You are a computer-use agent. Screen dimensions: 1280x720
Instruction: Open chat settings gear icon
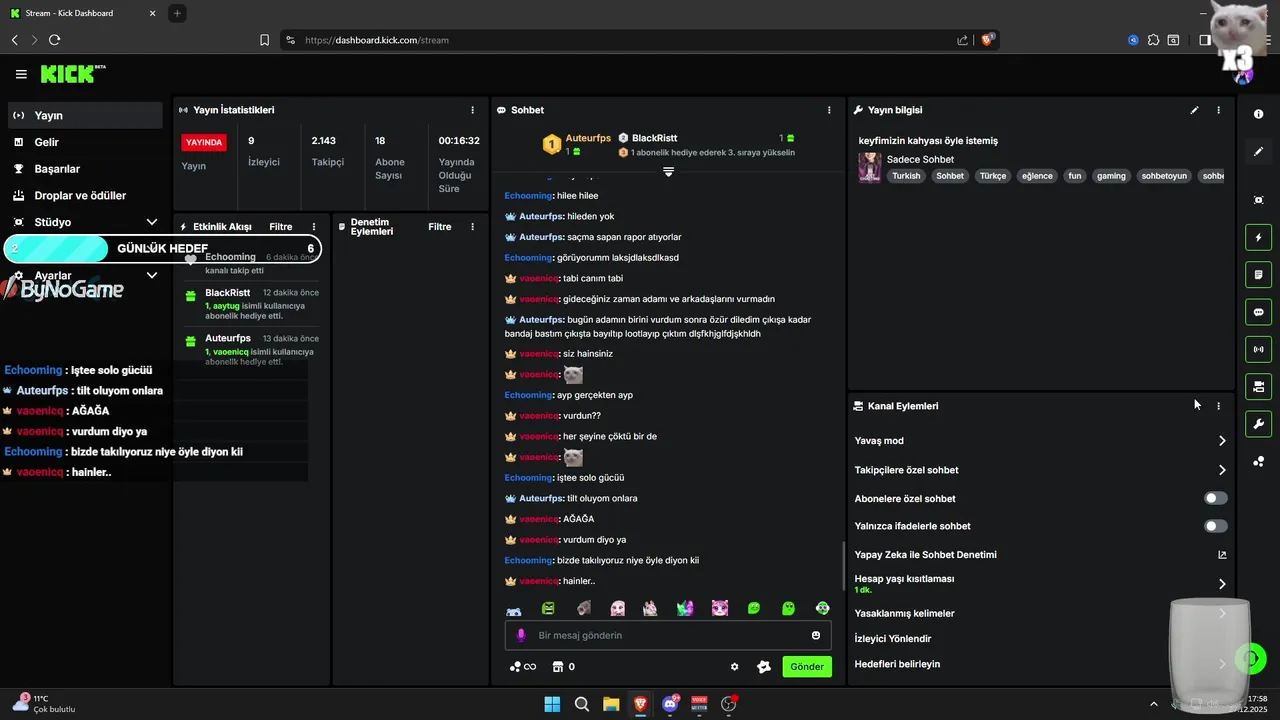pyautogui.click(x=735, y=667)
